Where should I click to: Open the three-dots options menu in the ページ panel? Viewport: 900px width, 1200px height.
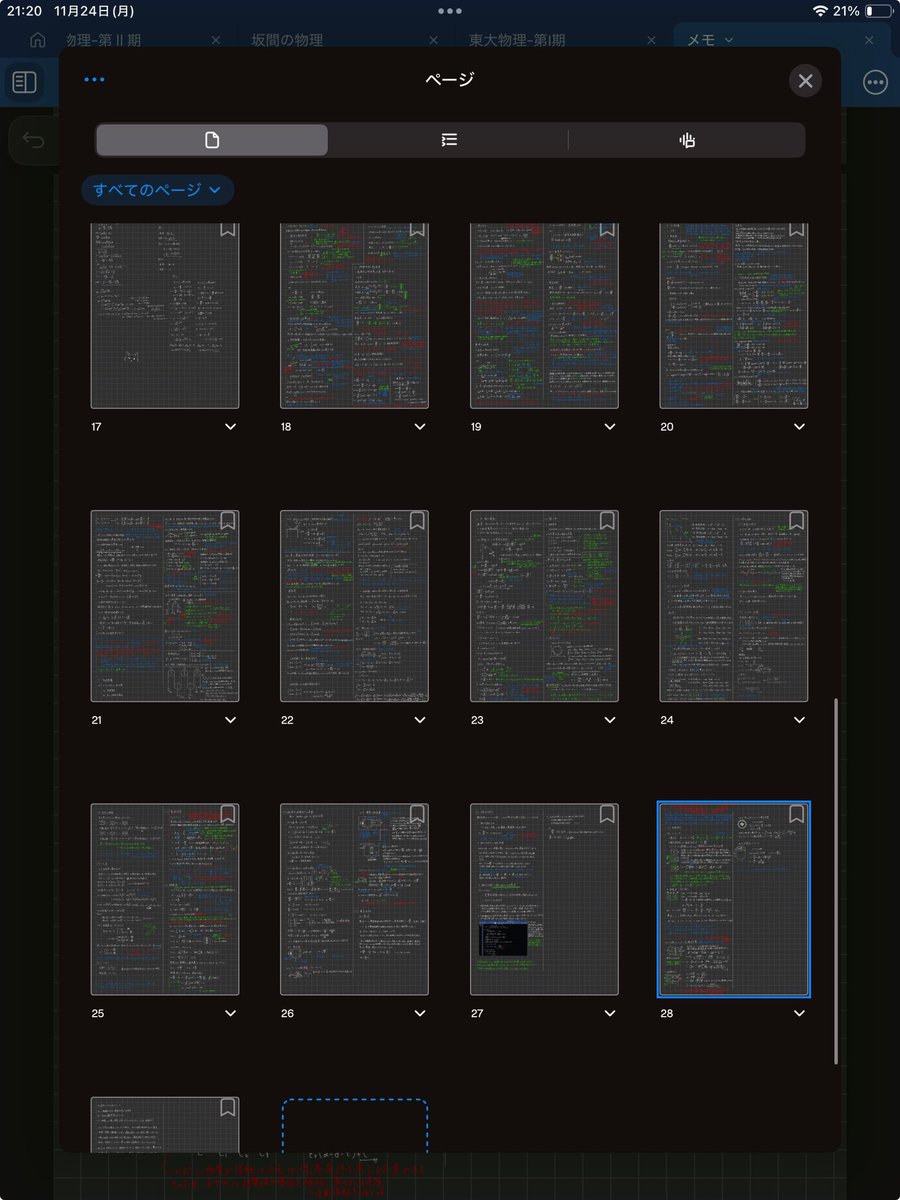click(x=95, y=80)
